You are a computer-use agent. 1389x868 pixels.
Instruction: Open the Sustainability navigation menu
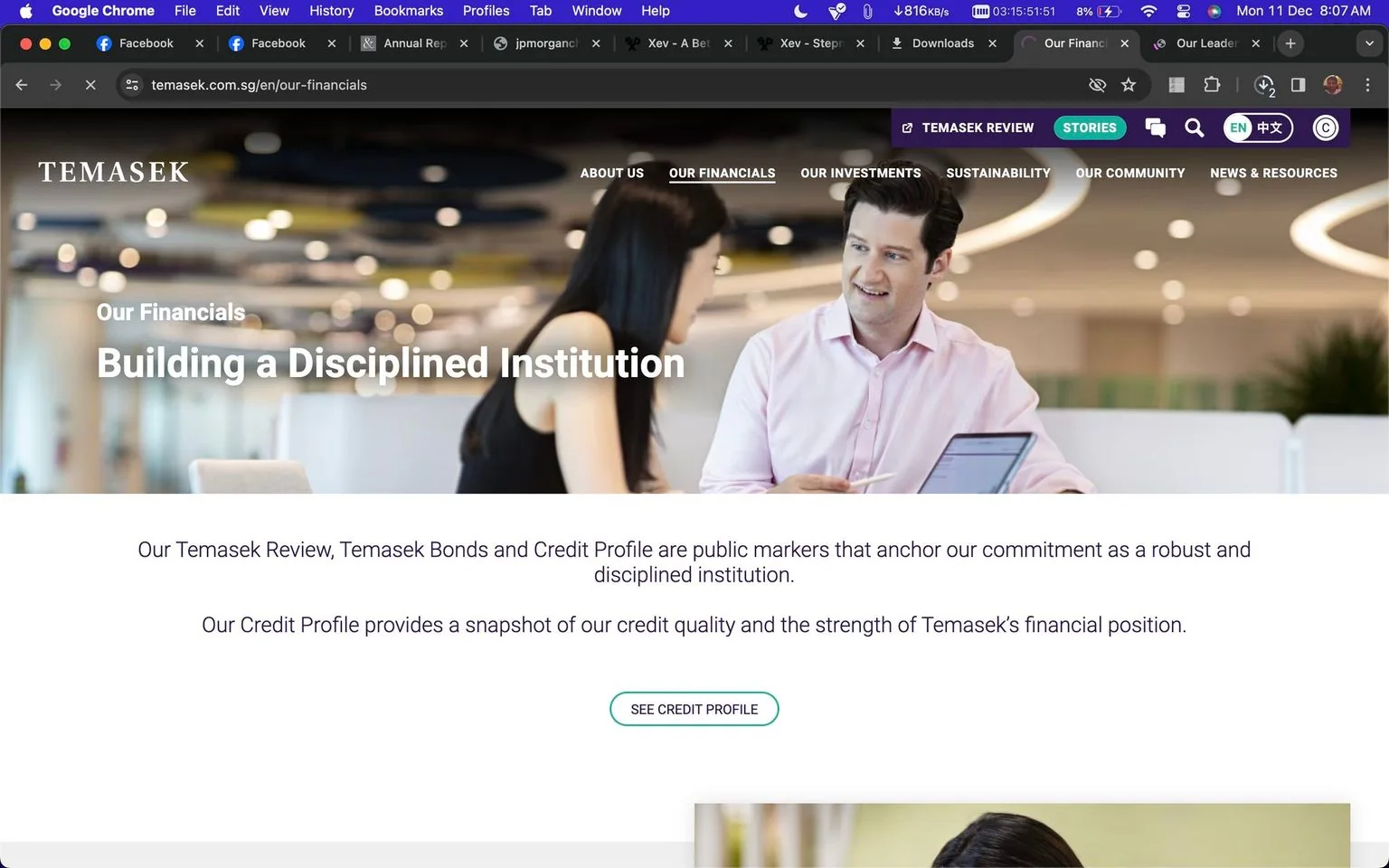tap(998, 174)
